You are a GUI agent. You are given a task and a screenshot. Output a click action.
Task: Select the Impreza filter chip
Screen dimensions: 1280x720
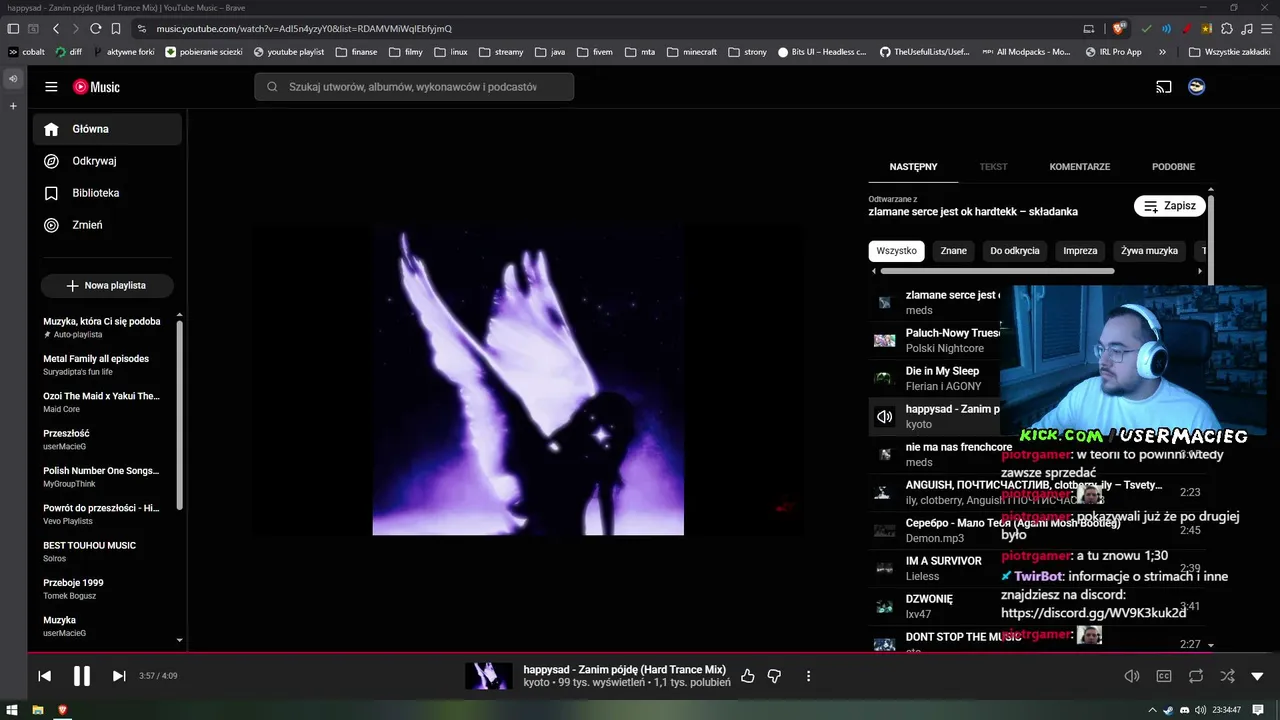1080,251
